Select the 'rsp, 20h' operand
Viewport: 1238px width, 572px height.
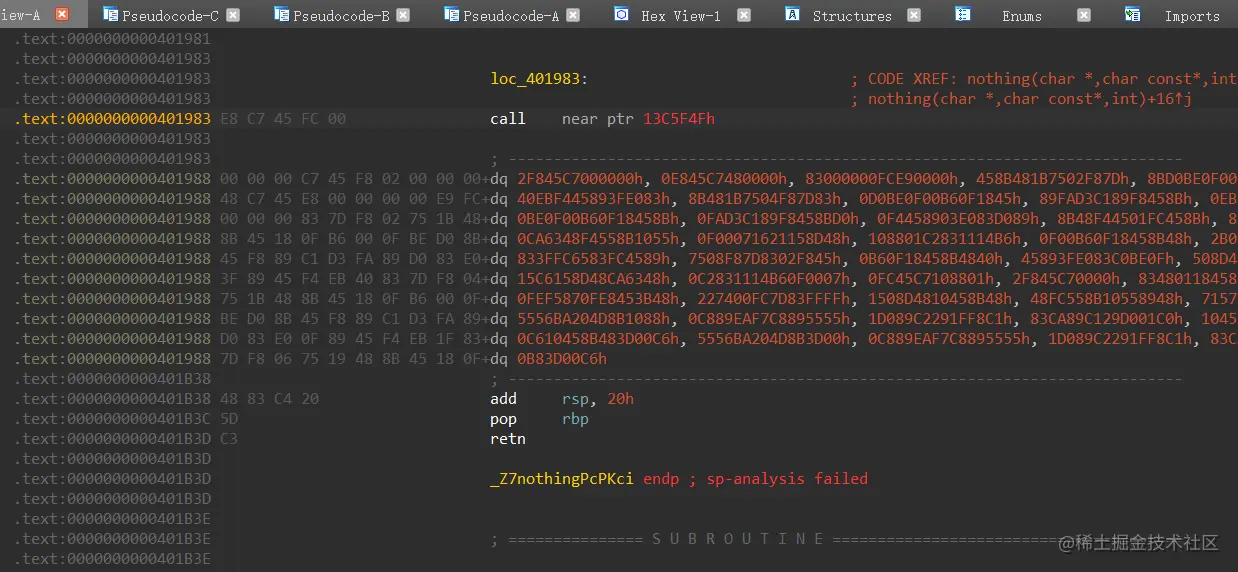coord(598,399)
